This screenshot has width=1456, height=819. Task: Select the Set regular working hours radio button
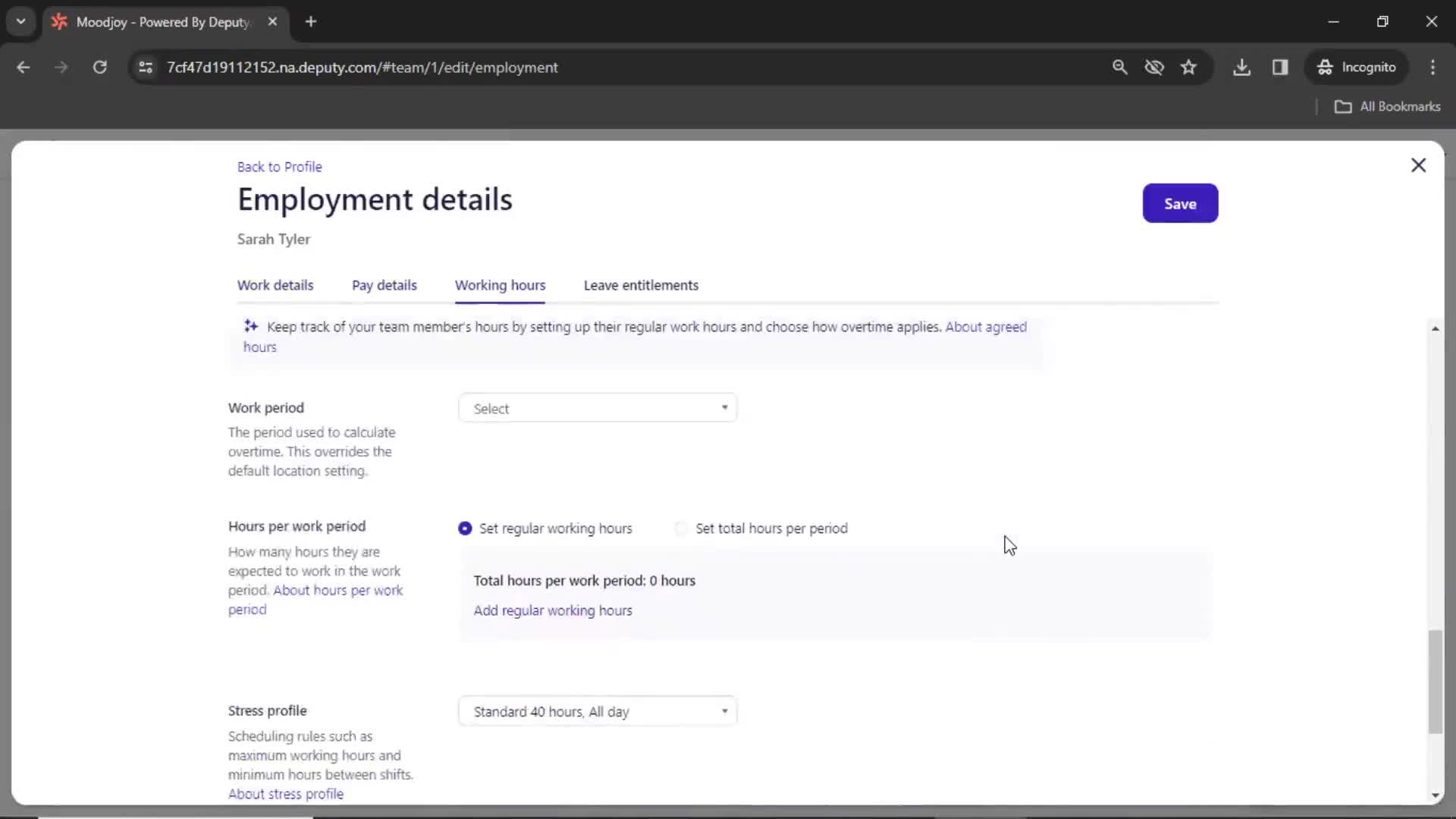[x=464, y=527]
